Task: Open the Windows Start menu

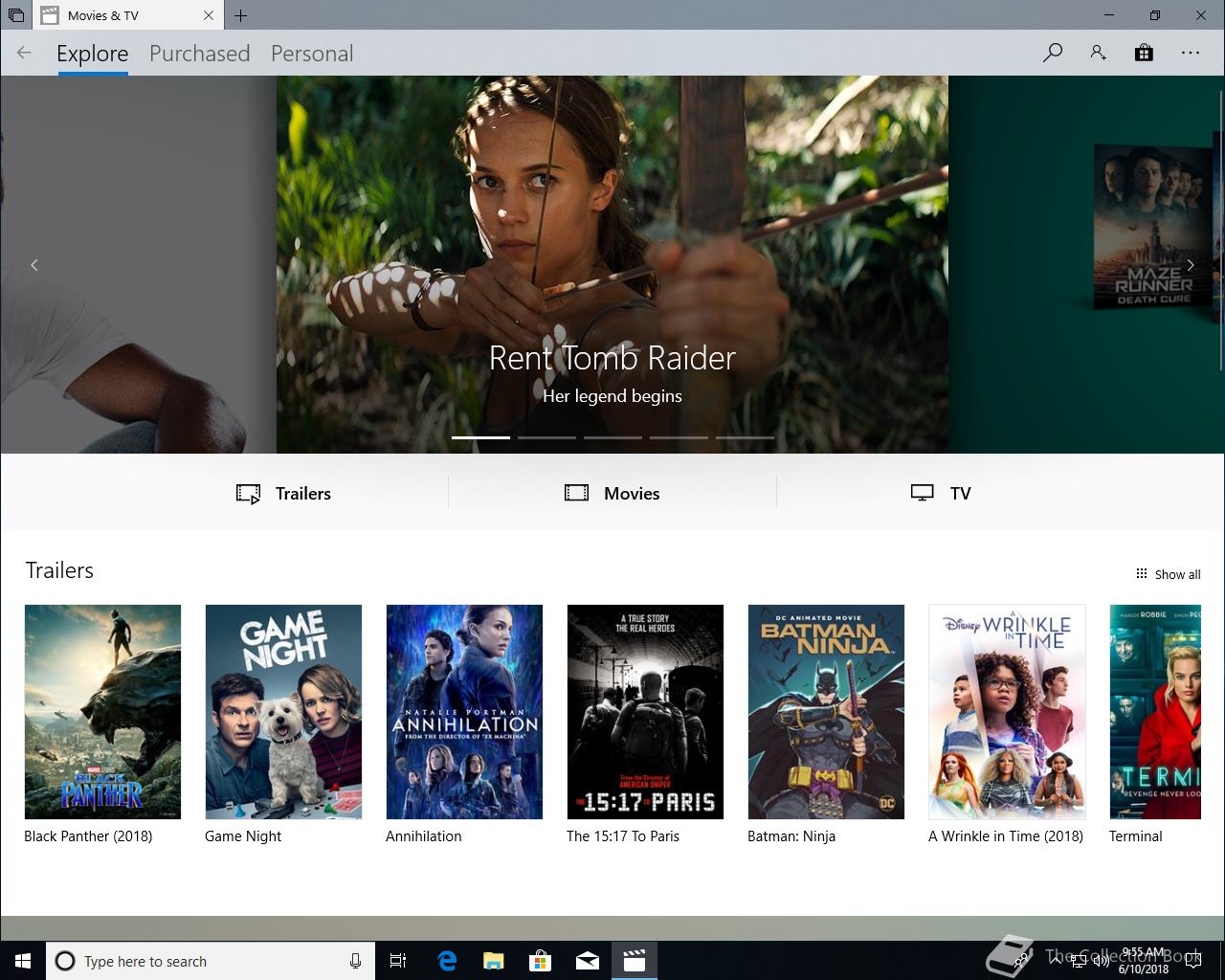Action: 23,961
